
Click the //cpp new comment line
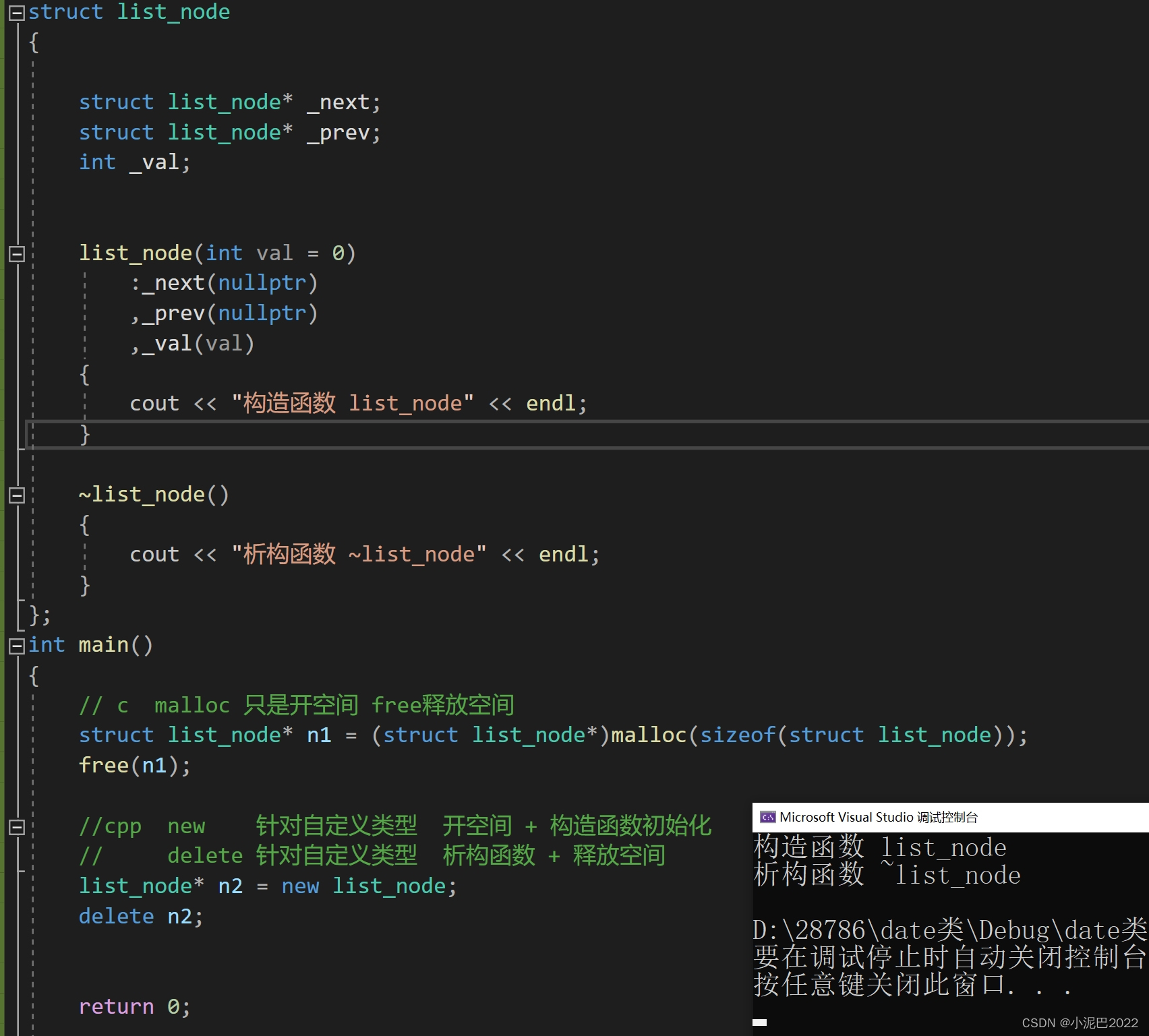pyautogui.click(x=395, y=826)
